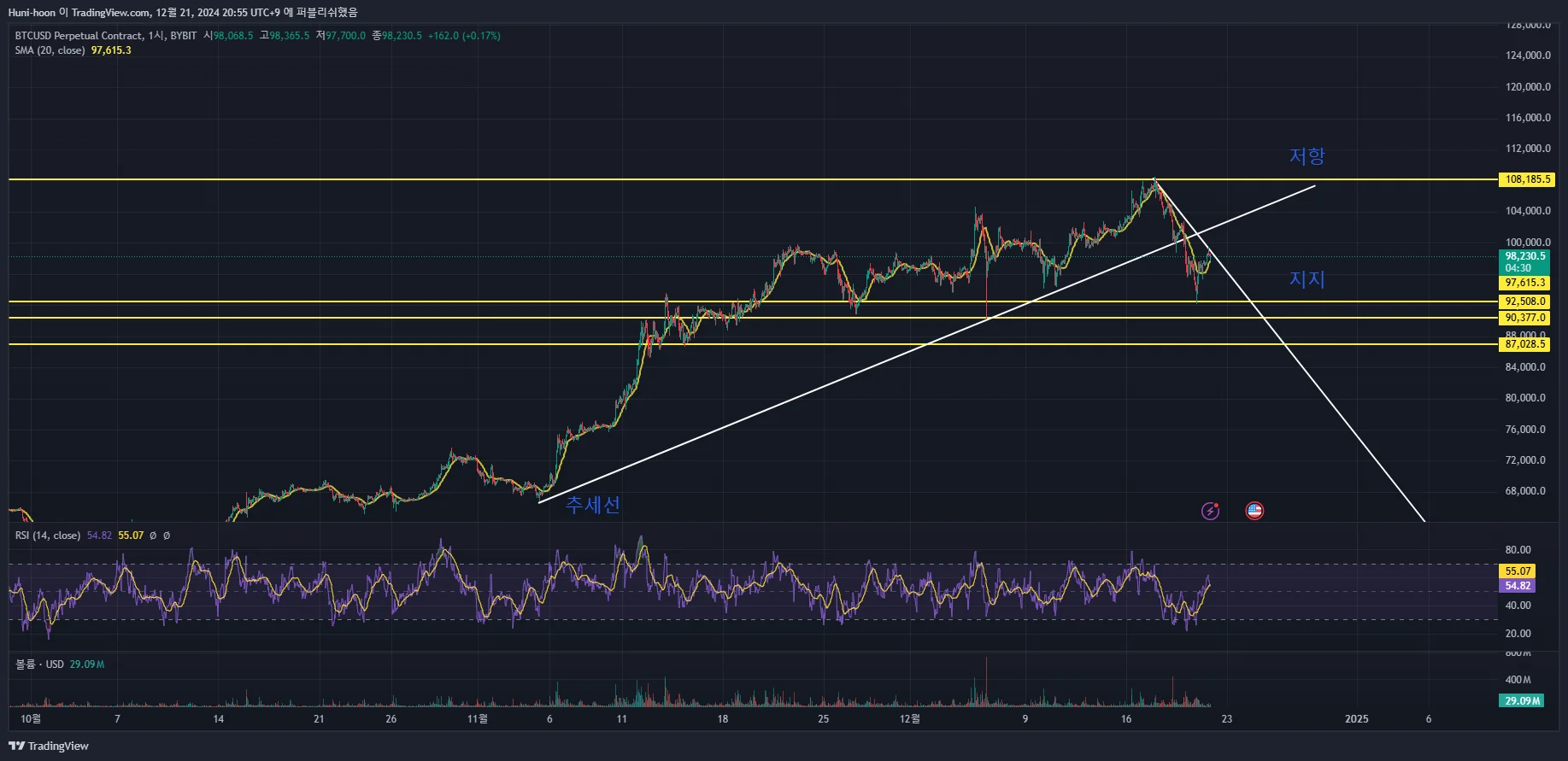Open the BTCUSD Perpetual Contract symbol legend

click(x=106, y=36)
